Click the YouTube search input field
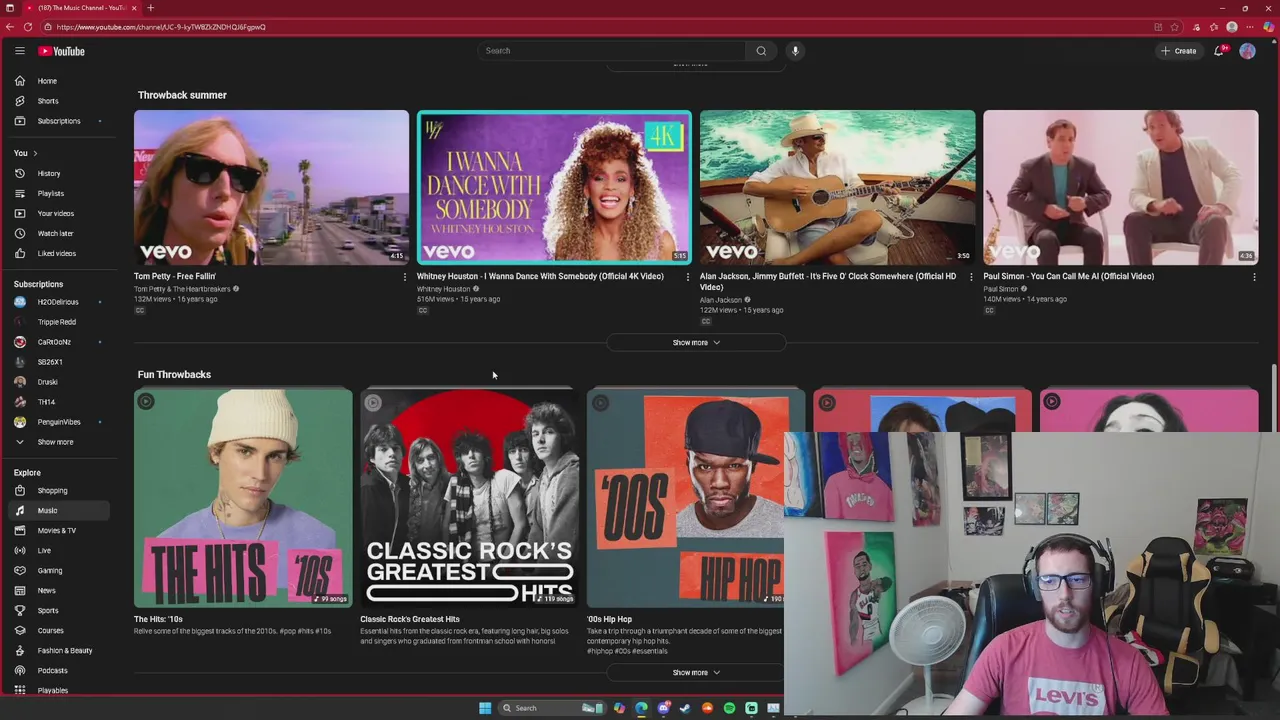 [x=612, y=51]
